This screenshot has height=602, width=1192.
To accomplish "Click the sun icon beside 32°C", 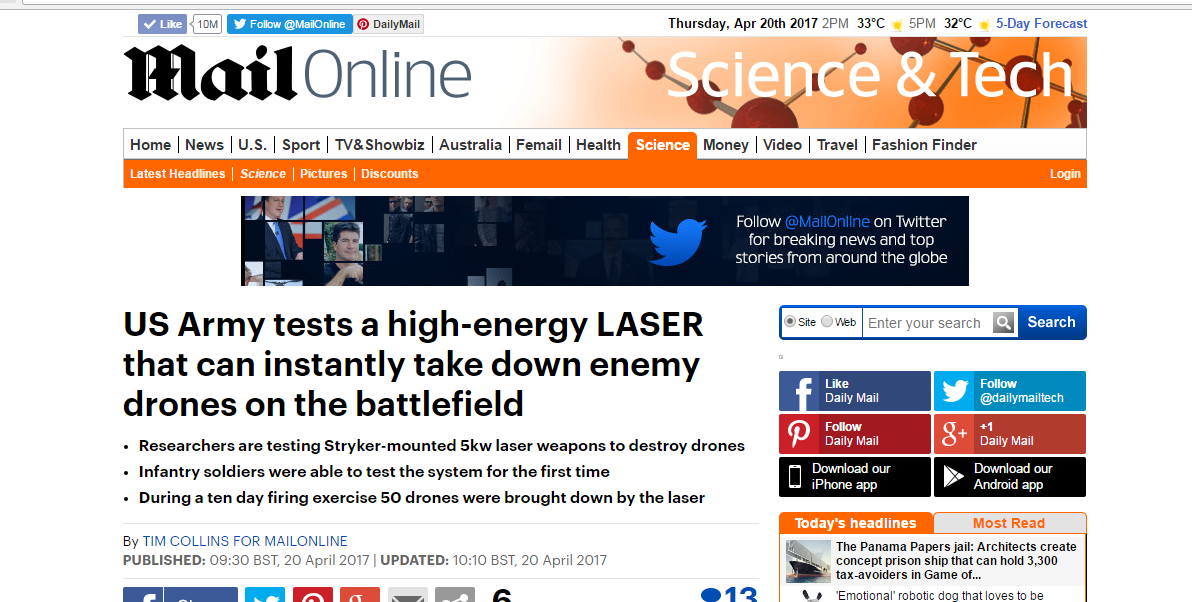I will tap(984, 24).
